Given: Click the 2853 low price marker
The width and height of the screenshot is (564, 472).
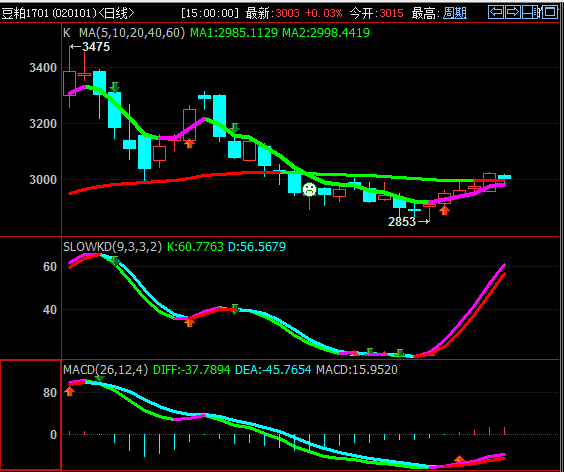Looking at the screenshot, I should point(409,222).
